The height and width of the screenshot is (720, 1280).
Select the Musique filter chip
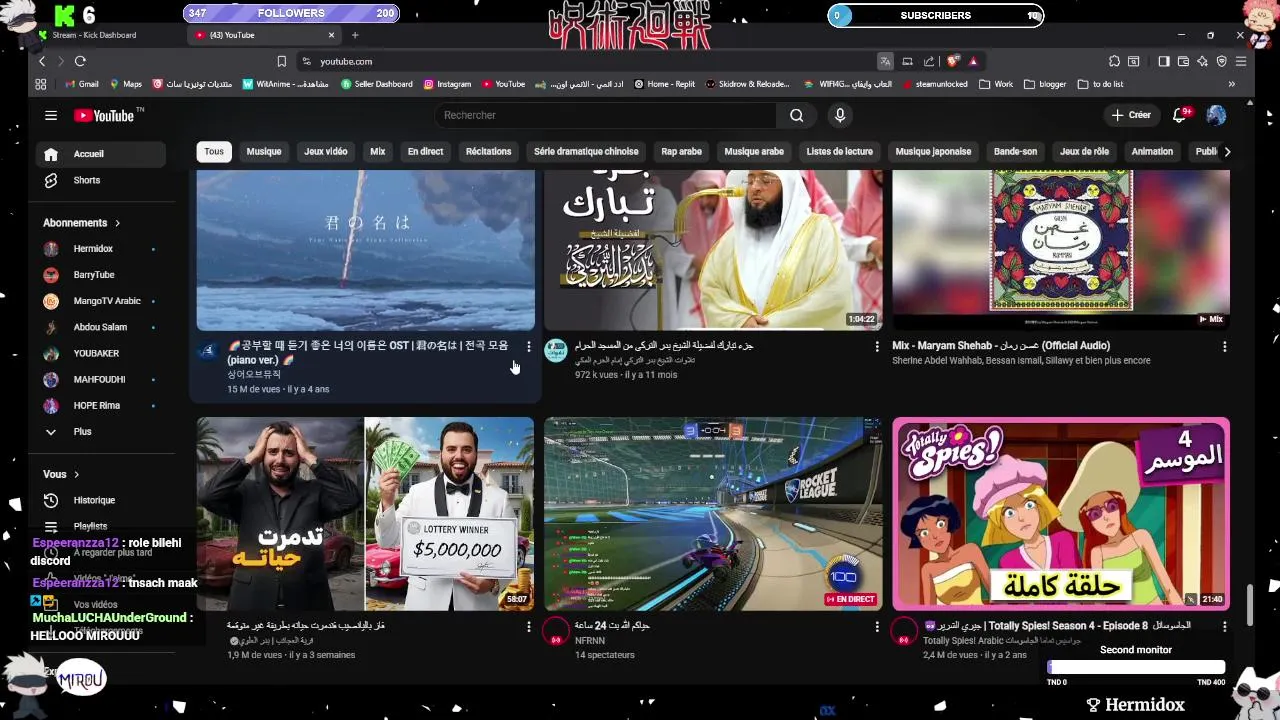tap(264, 152)
